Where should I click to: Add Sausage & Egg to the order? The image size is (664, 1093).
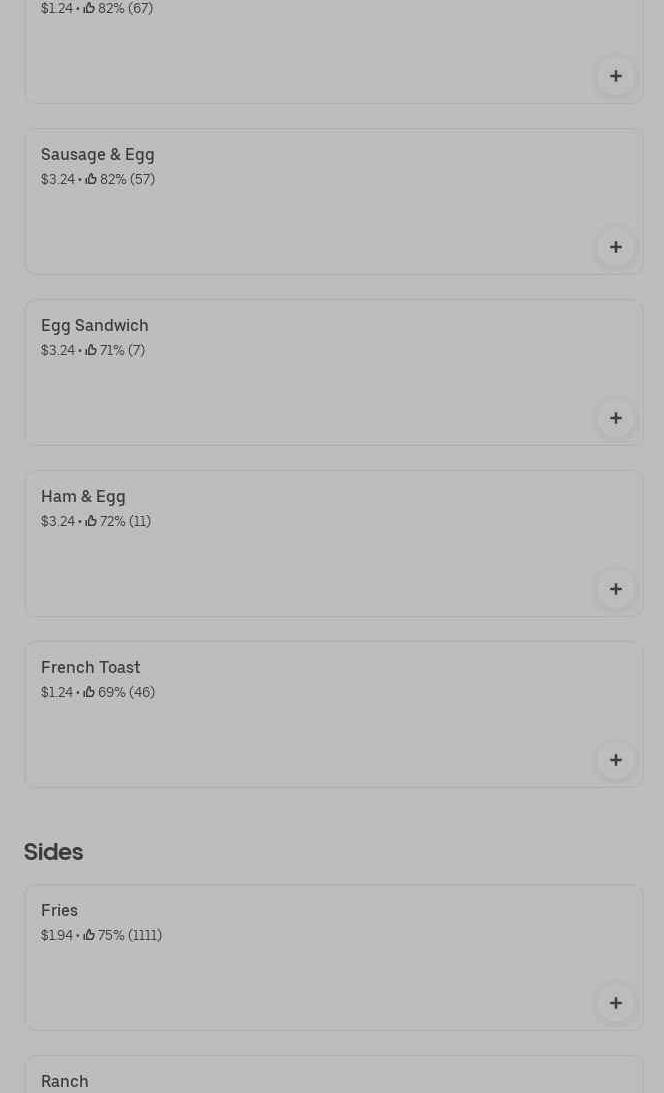point(616,247)
